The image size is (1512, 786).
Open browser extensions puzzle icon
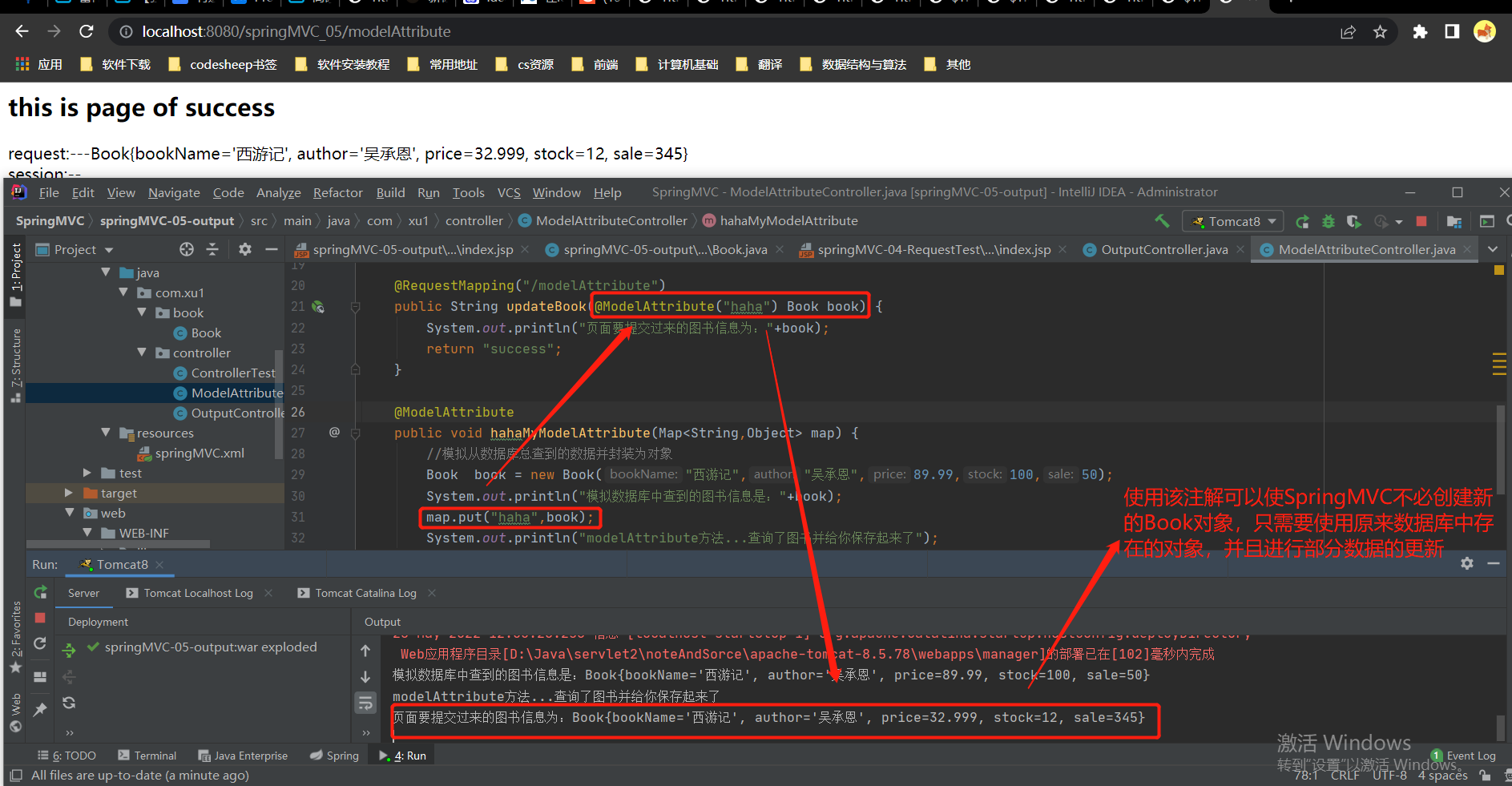tap(1420, 32)
